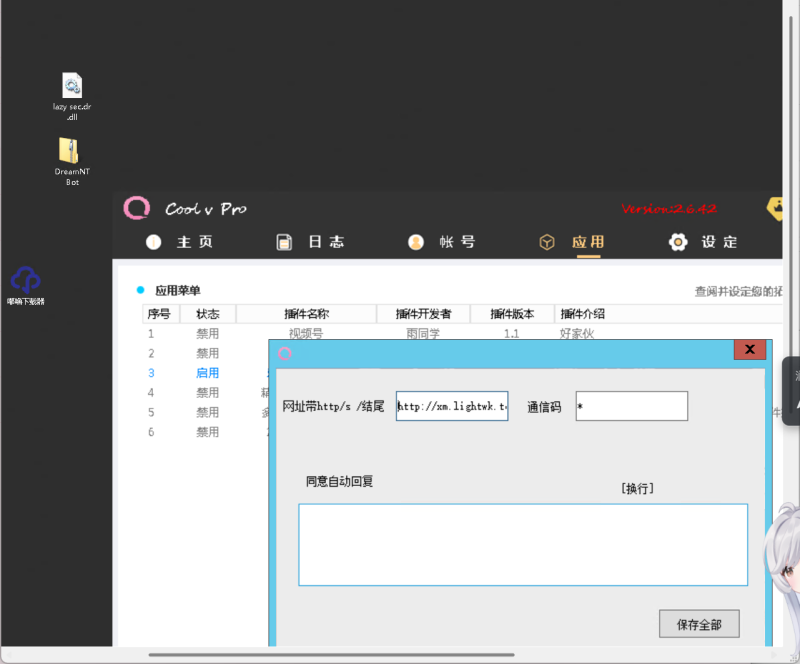The width and height of the screenshot is (800, 664).
Task: Click the http://xm.lightwk URL input field
Action: click(x=451, y=406)
